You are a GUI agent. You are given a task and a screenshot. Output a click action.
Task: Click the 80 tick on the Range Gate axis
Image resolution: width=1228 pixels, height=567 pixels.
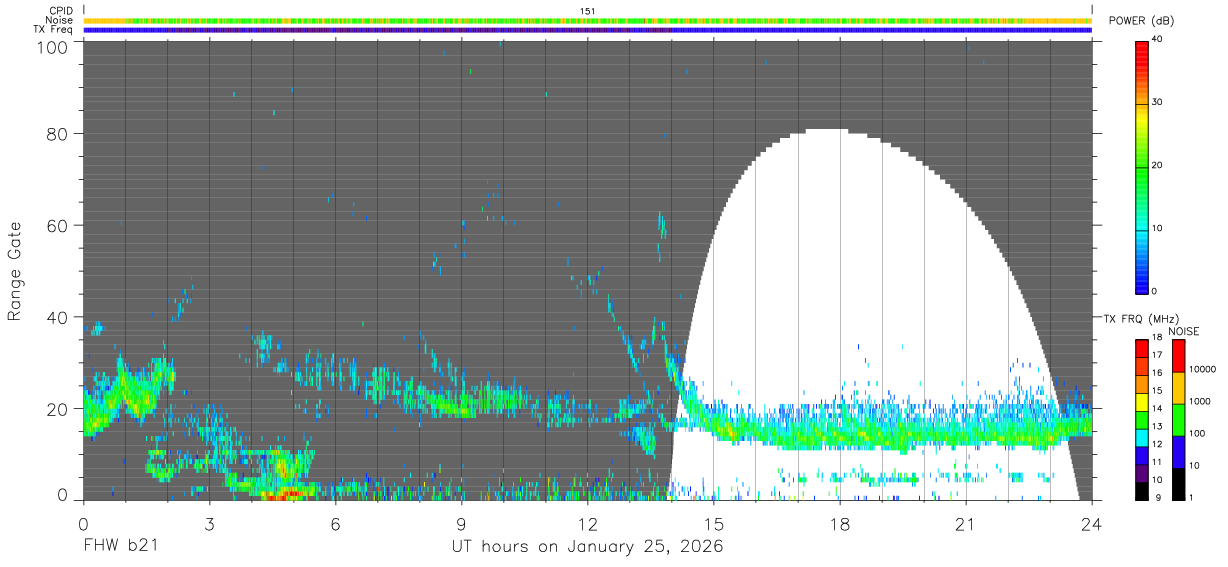click(60, 133)
